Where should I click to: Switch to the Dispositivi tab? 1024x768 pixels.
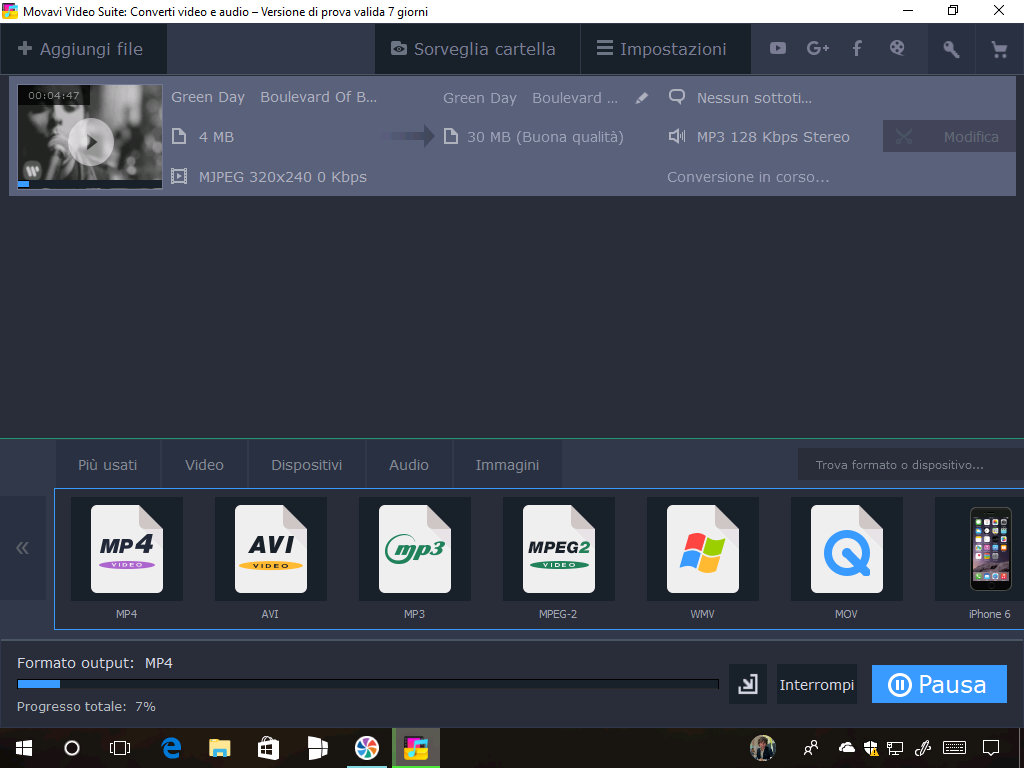[307, 465]
